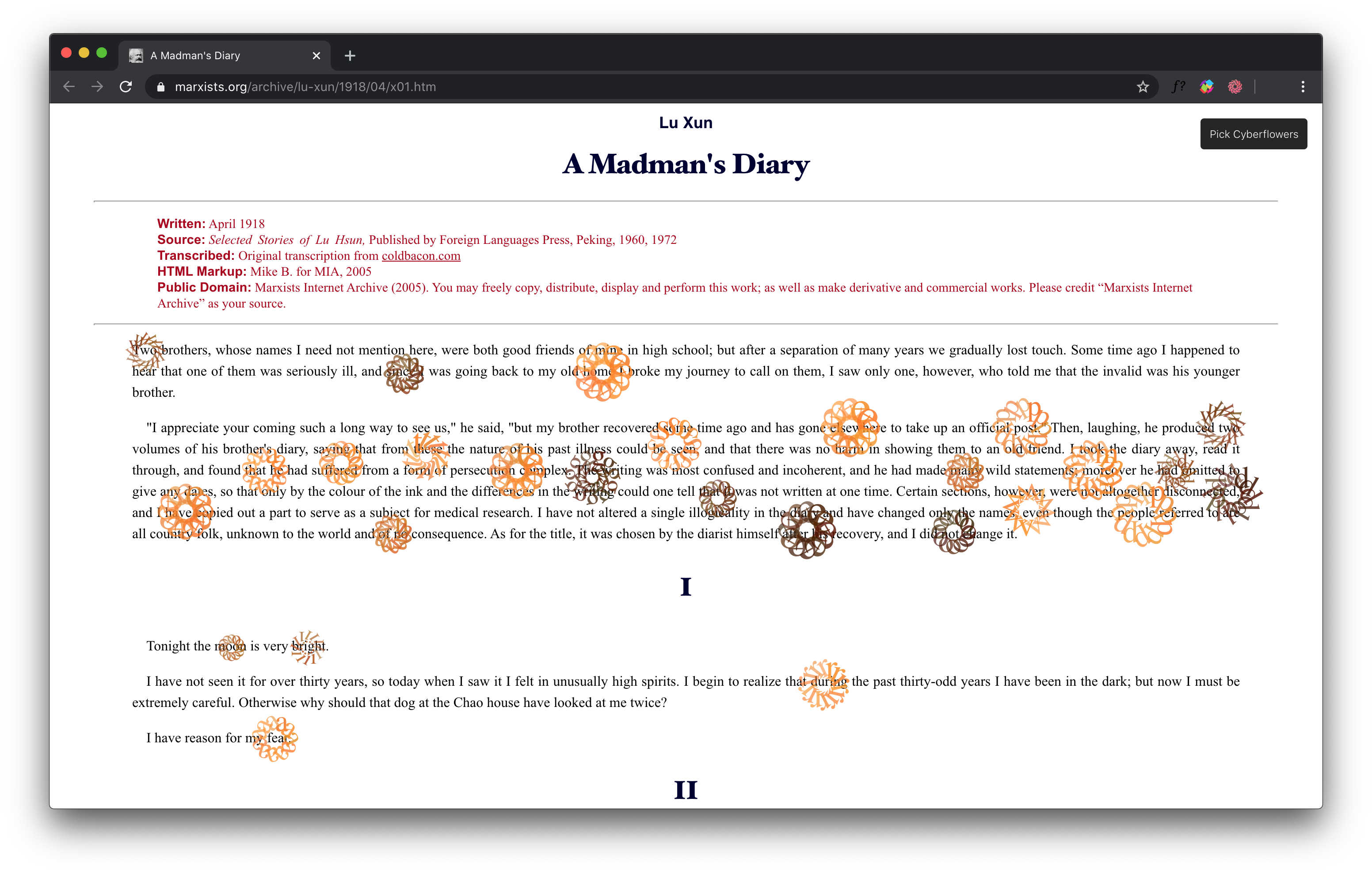Go back to the previous page

69,87
